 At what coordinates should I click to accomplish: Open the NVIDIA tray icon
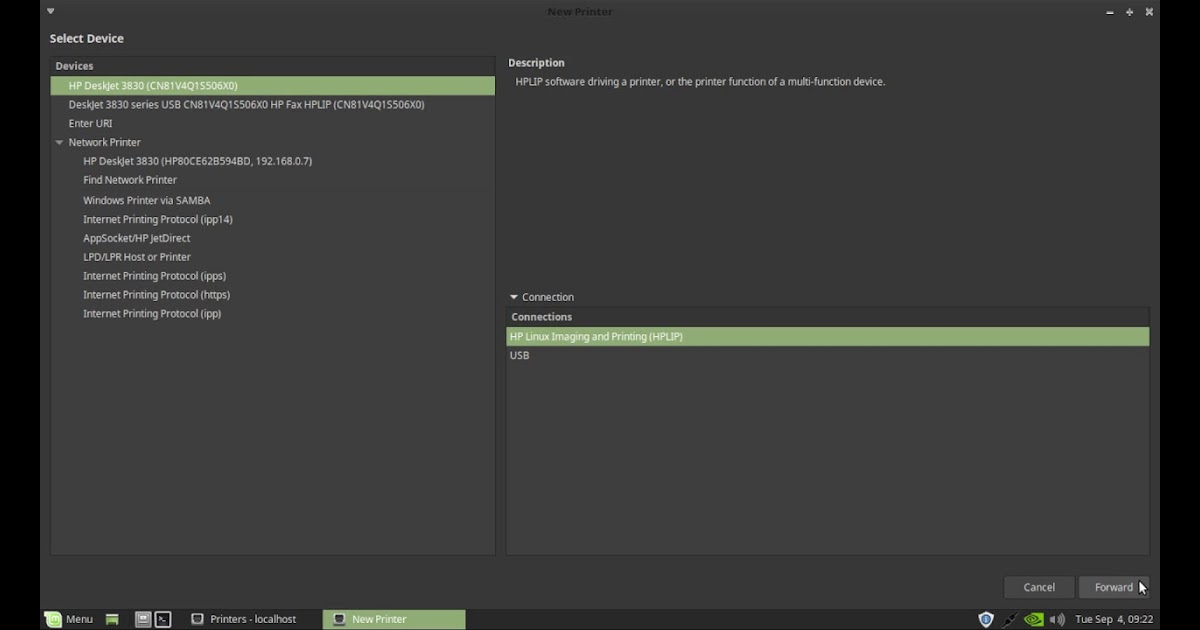tap(1034, 619)
